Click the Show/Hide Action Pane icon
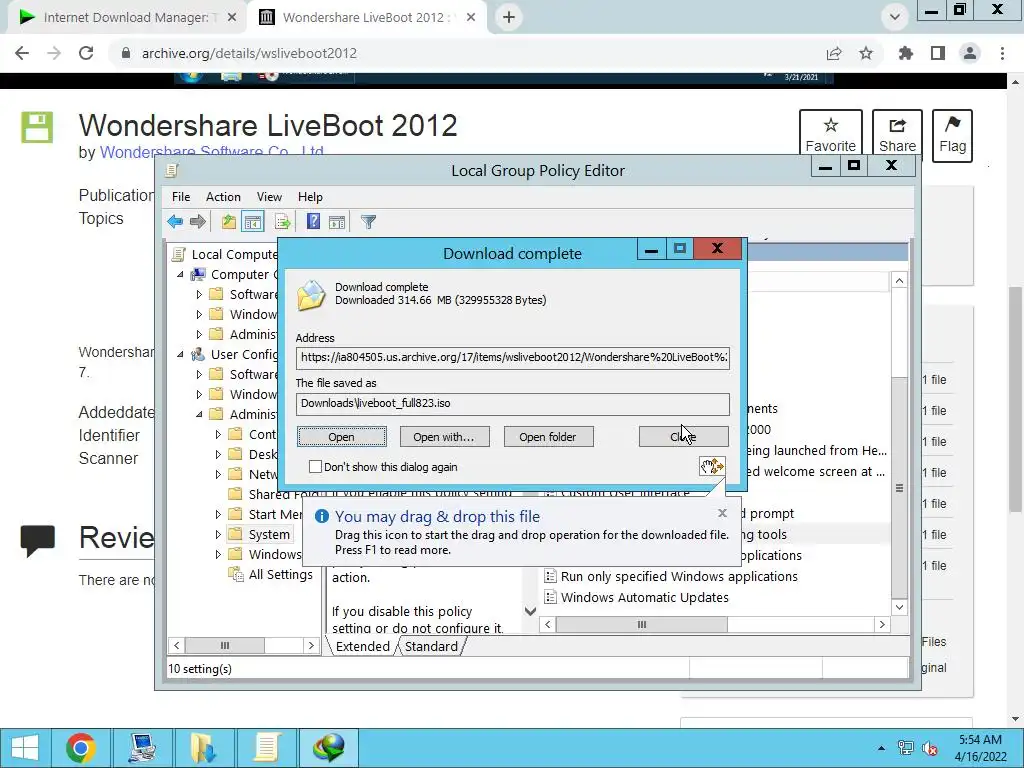The width and height of the screenshot is (1024, 768). click(337, 222)
